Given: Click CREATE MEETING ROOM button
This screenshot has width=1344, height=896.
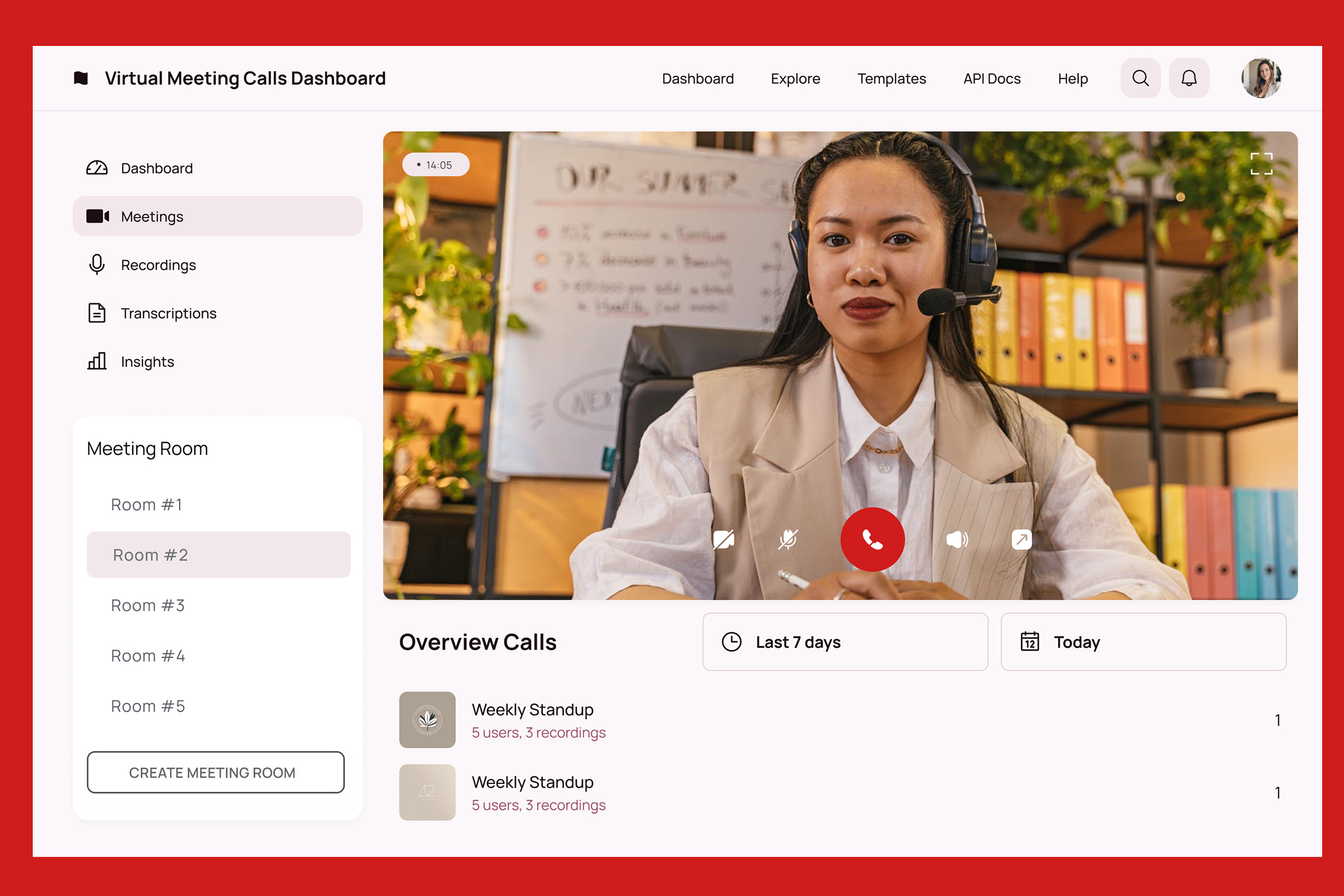Looking at the screenshot, I should (x=215, y=773).
